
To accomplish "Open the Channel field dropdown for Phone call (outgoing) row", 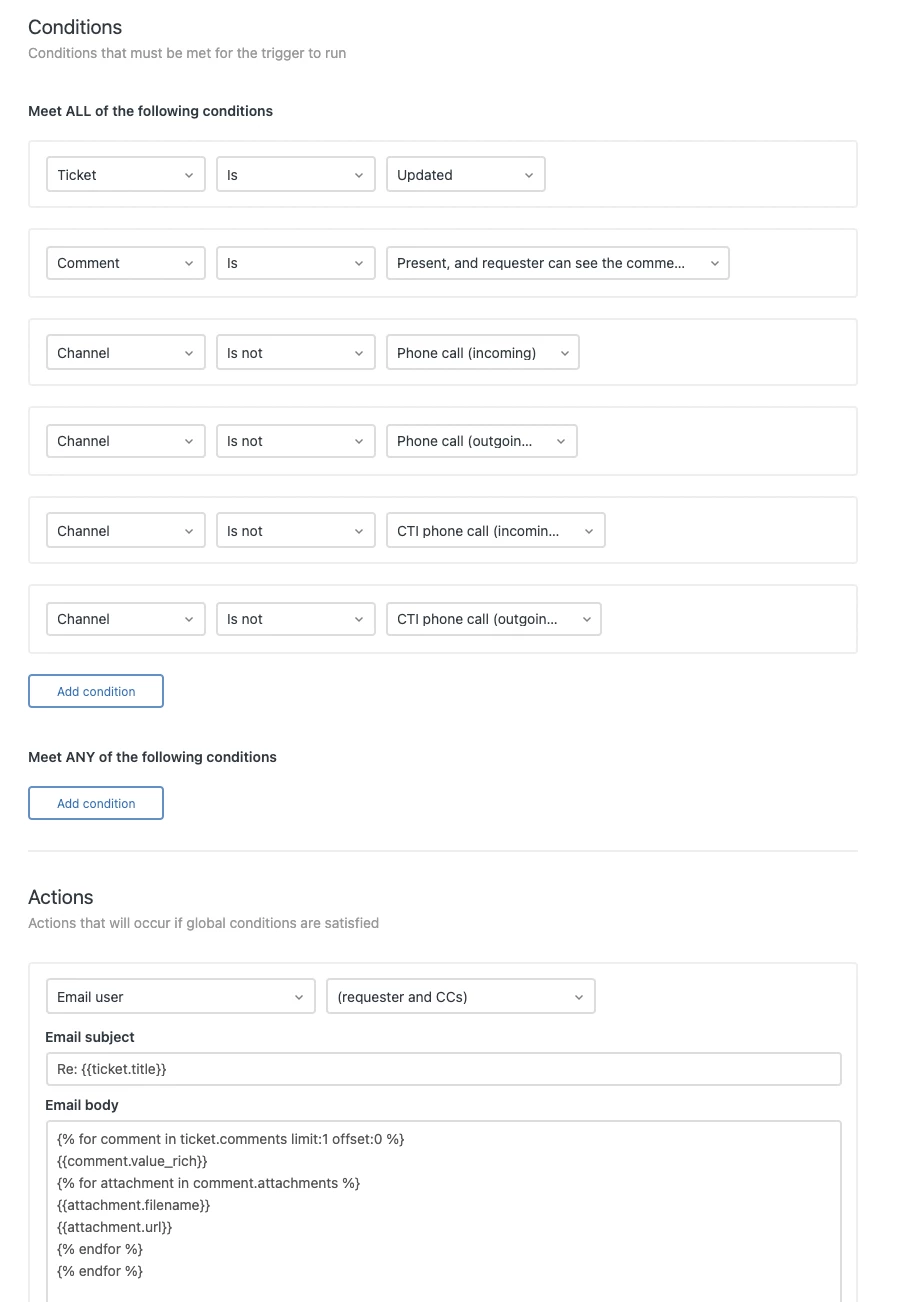I will [125, 441].
